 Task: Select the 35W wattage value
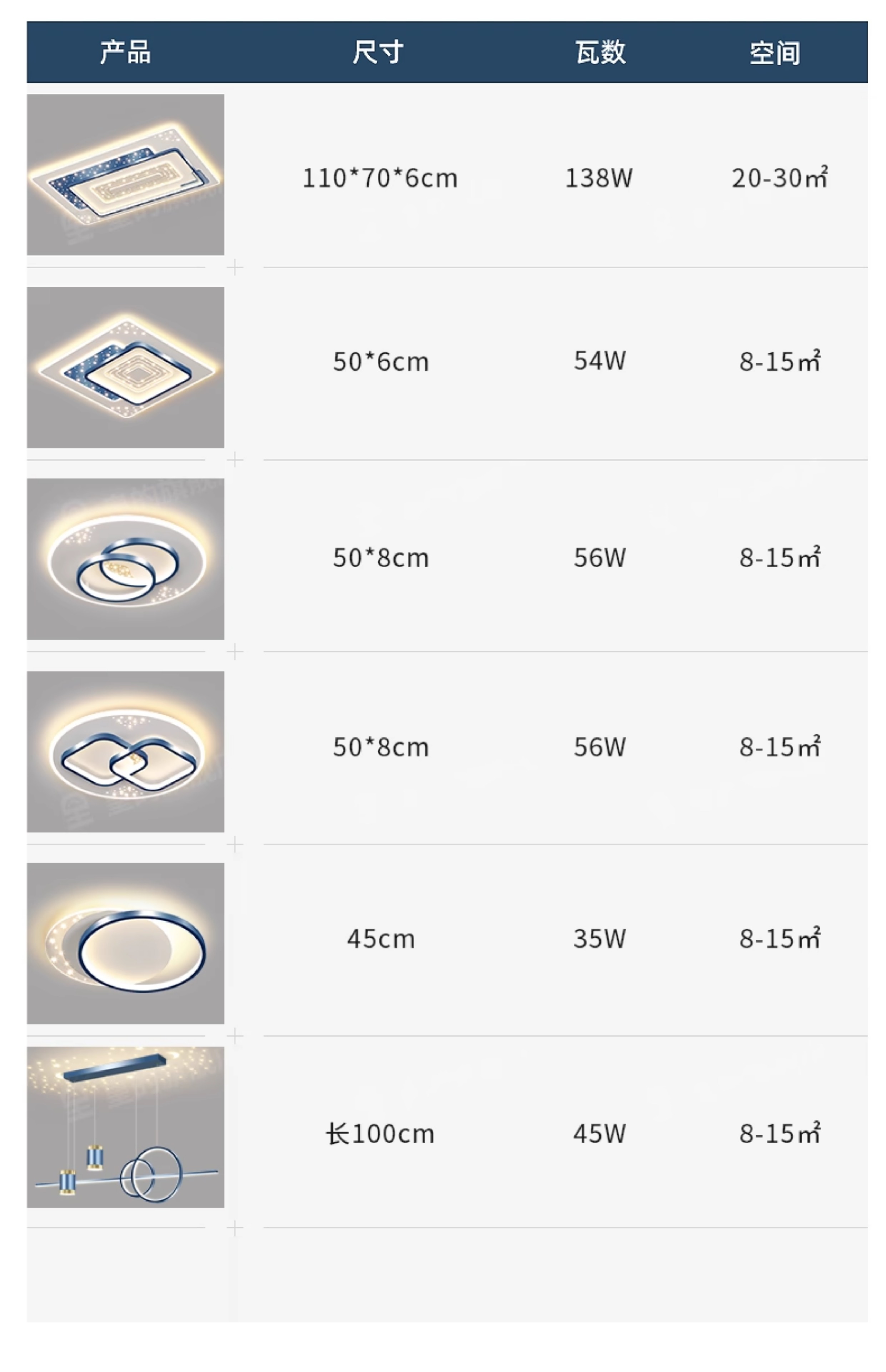point(599,938)
